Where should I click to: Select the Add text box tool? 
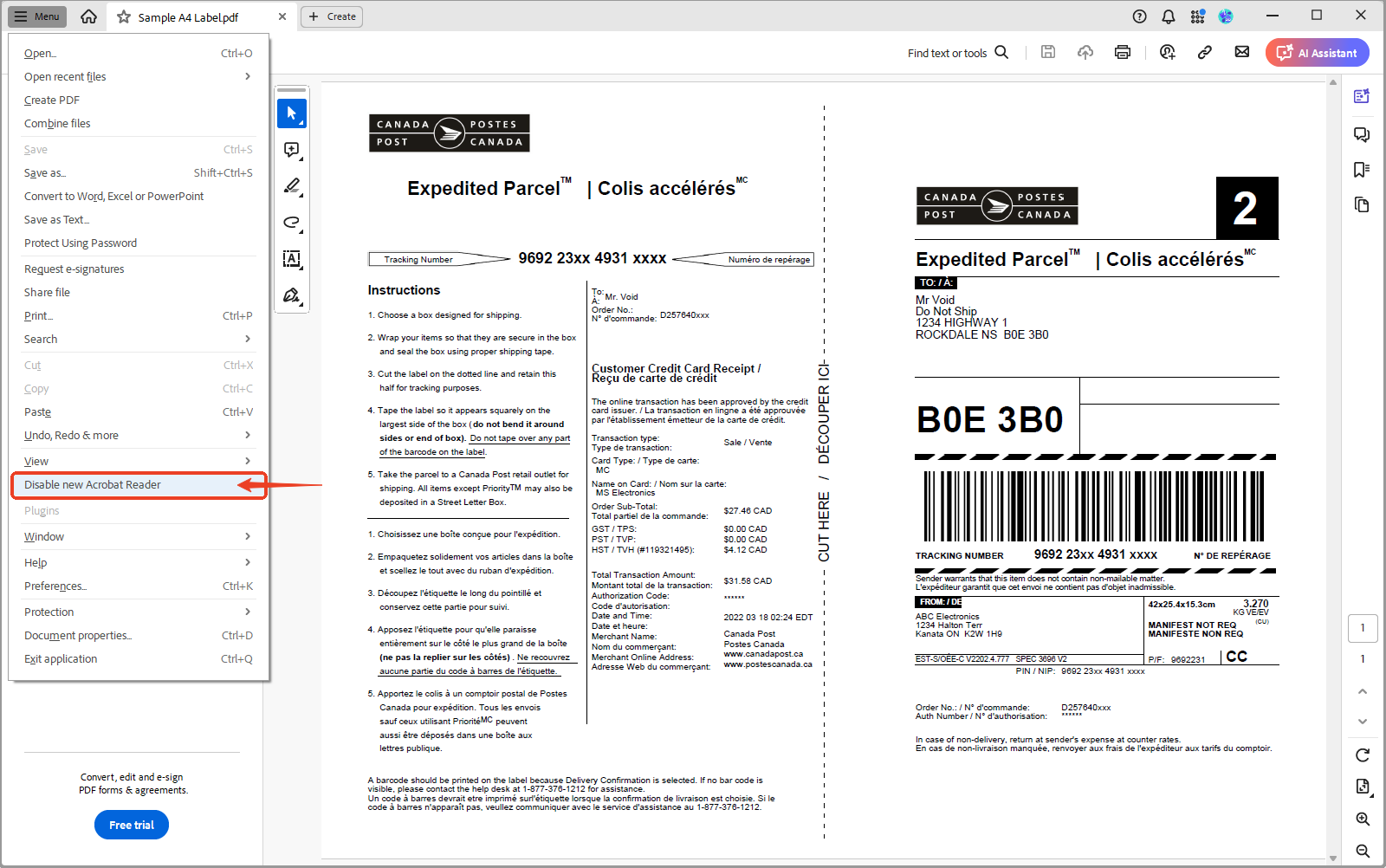tap(292, 259)
